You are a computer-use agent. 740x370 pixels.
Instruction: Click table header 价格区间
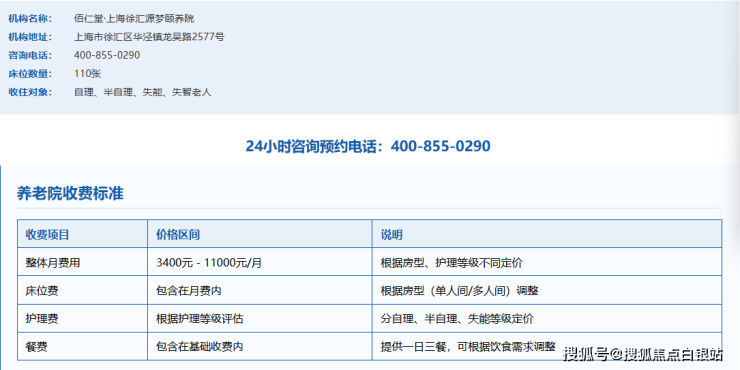click(x=178, y=235)
